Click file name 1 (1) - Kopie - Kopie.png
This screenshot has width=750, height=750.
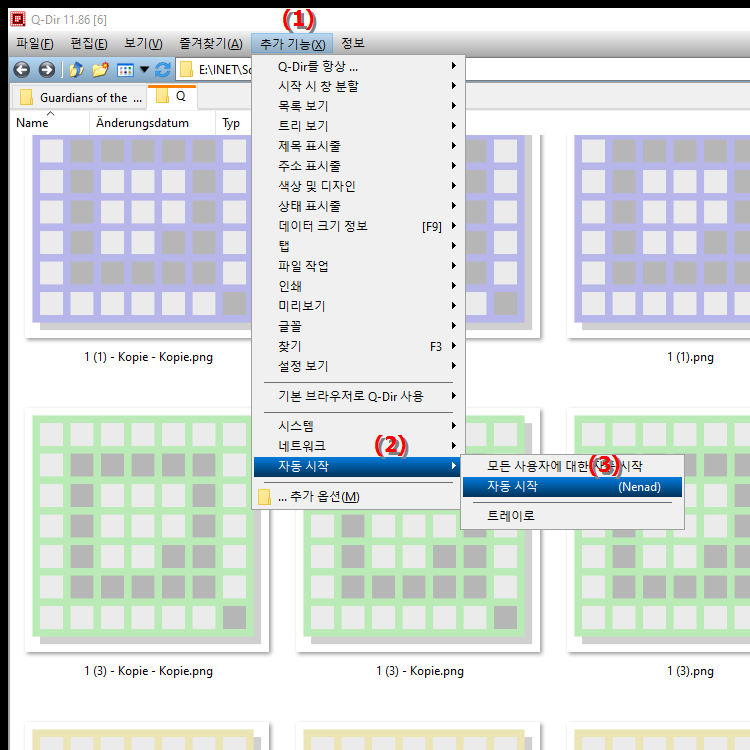[148, 357]
